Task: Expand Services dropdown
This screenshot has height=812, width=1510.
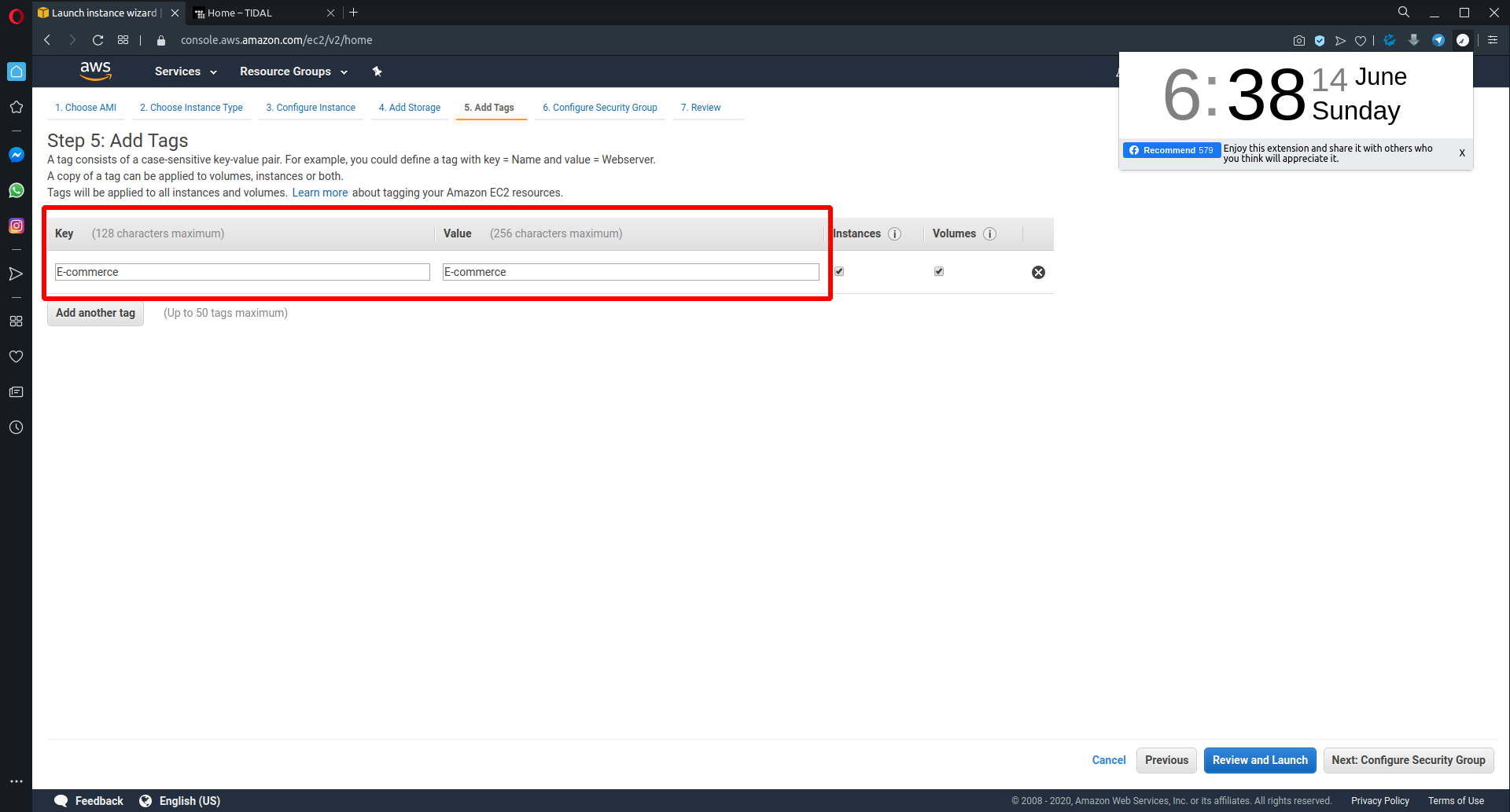Action: pyautogui.click(x=186, y=72)
